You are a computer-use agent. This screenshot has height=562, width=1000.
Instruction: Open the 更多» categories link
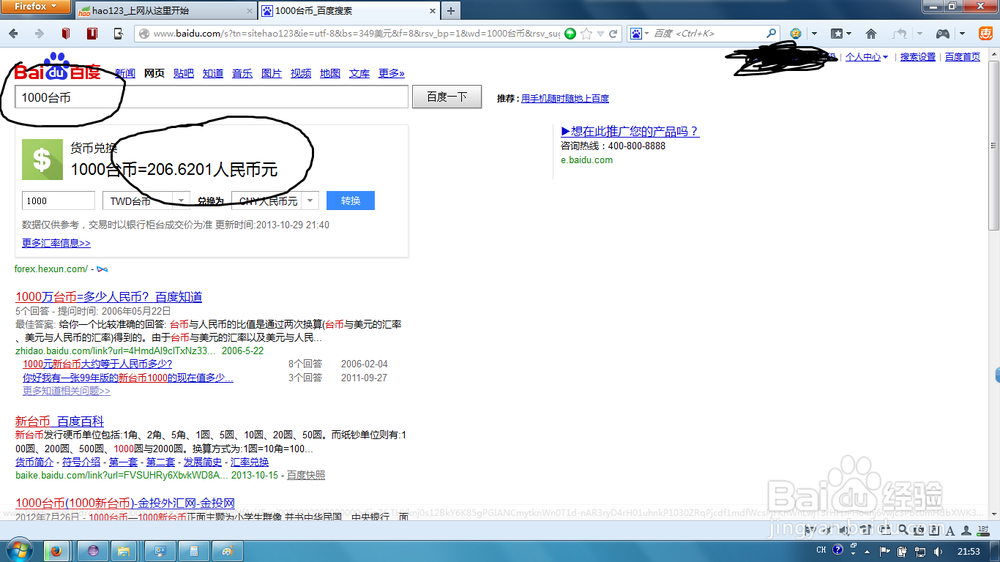coord(392,73)
